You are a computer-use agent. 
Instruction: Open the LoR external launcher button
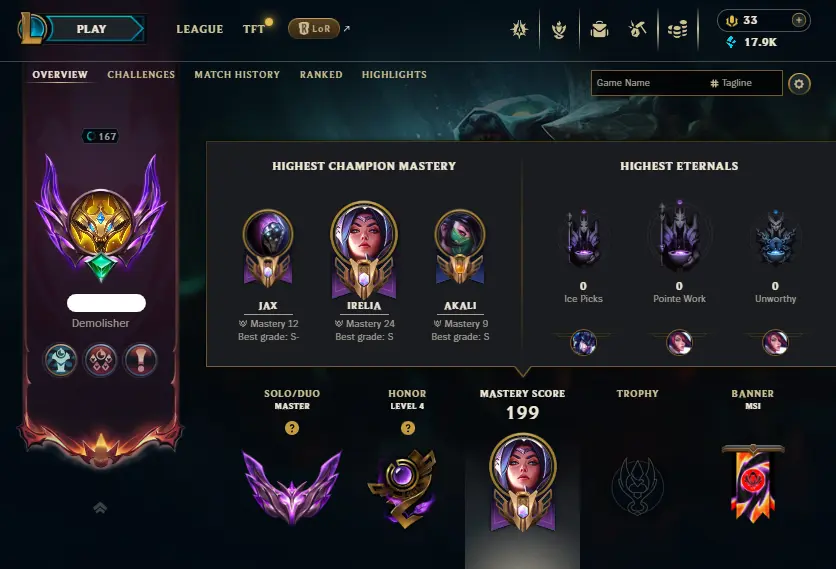(x=314, y=28)
